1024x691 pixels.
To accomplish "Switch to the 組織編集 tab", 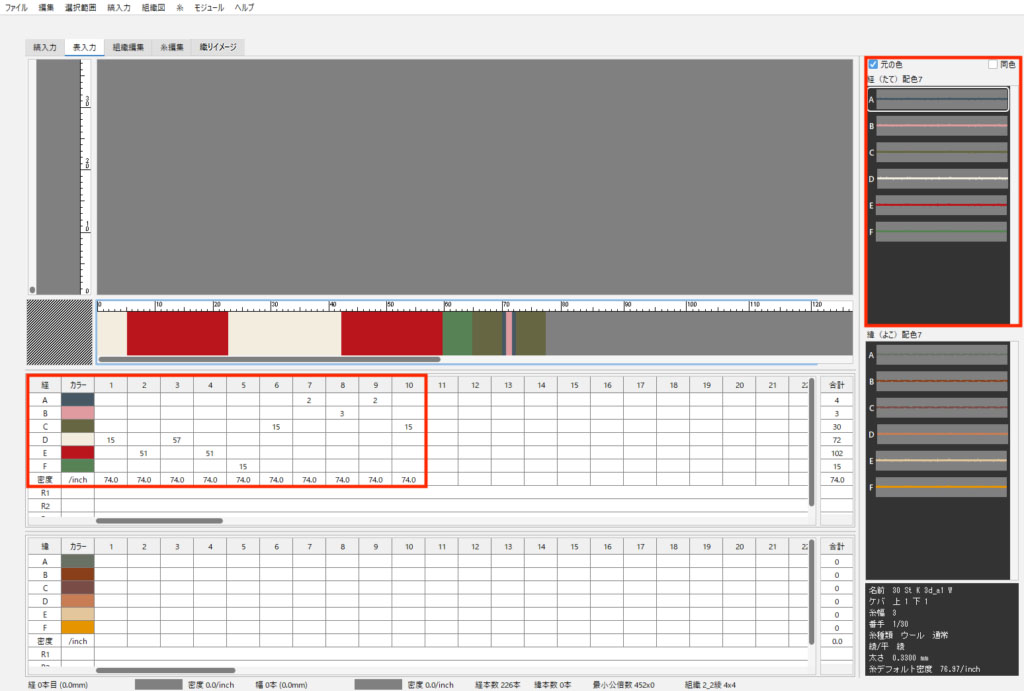I will (x=128, y=47).
